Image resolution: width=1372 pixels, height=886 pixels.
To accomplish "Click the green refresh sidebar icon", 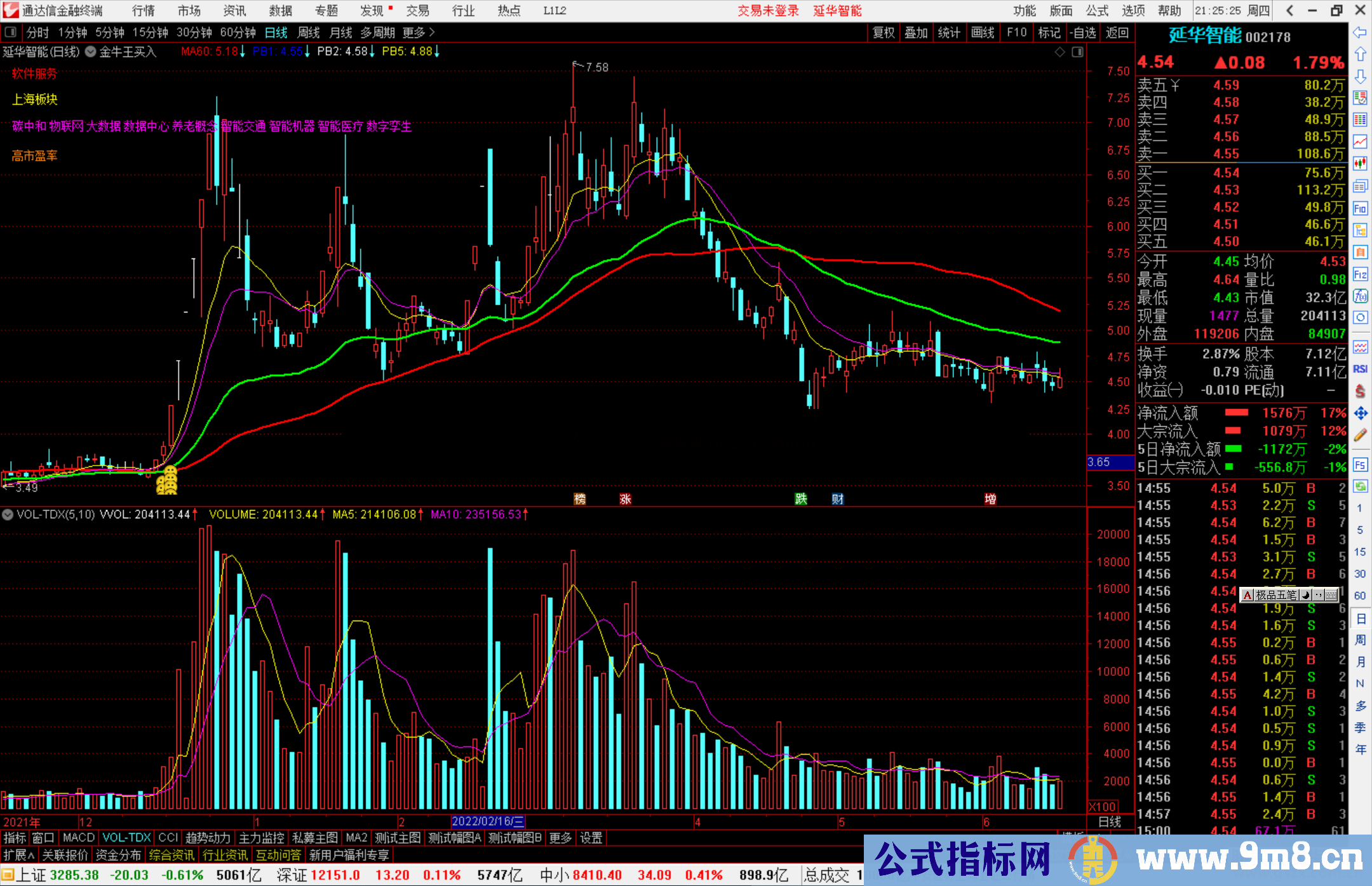I will coord(1360,487).
